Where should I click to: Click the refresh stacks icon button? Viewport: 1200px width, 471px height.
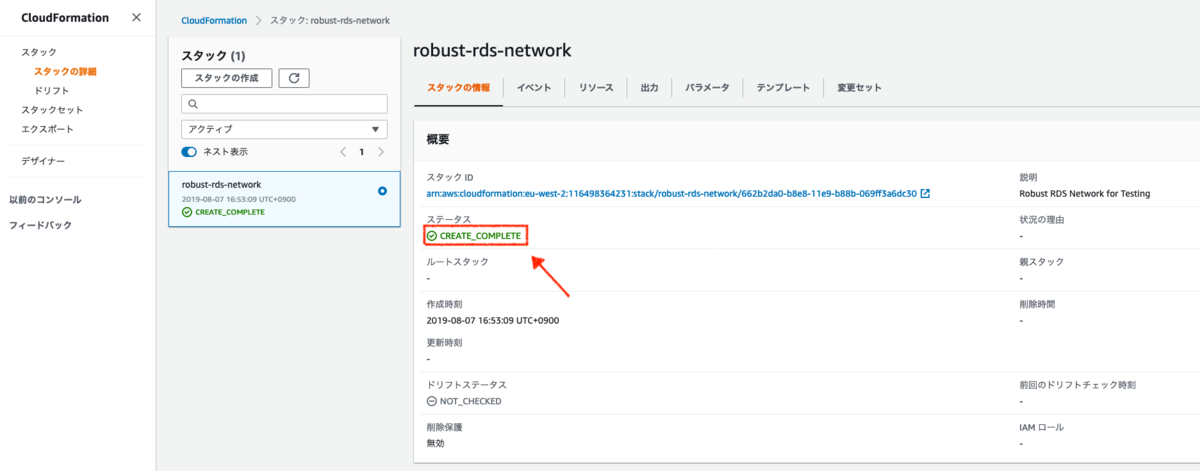coord(294,78)
